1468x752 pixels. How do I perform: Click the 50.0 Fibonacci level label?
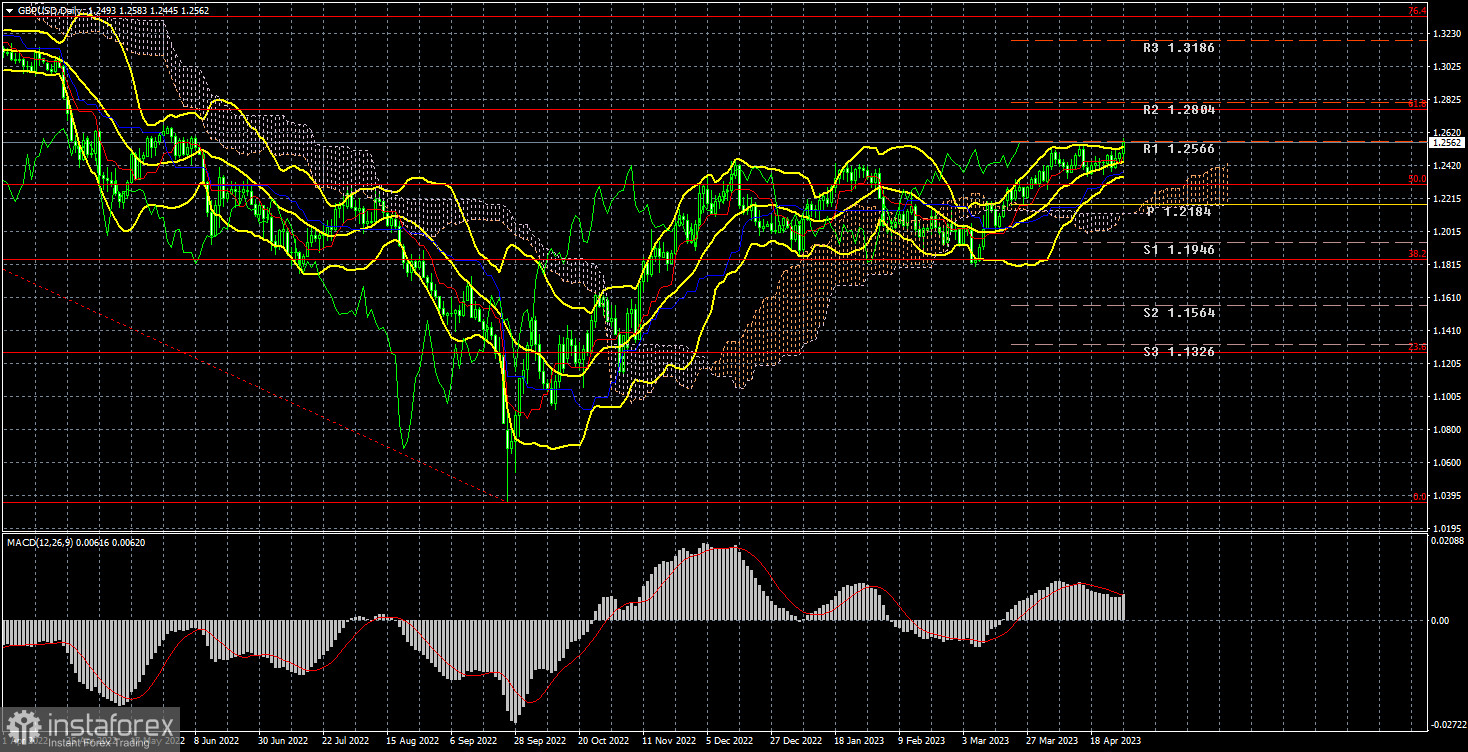pos(1417,179)
